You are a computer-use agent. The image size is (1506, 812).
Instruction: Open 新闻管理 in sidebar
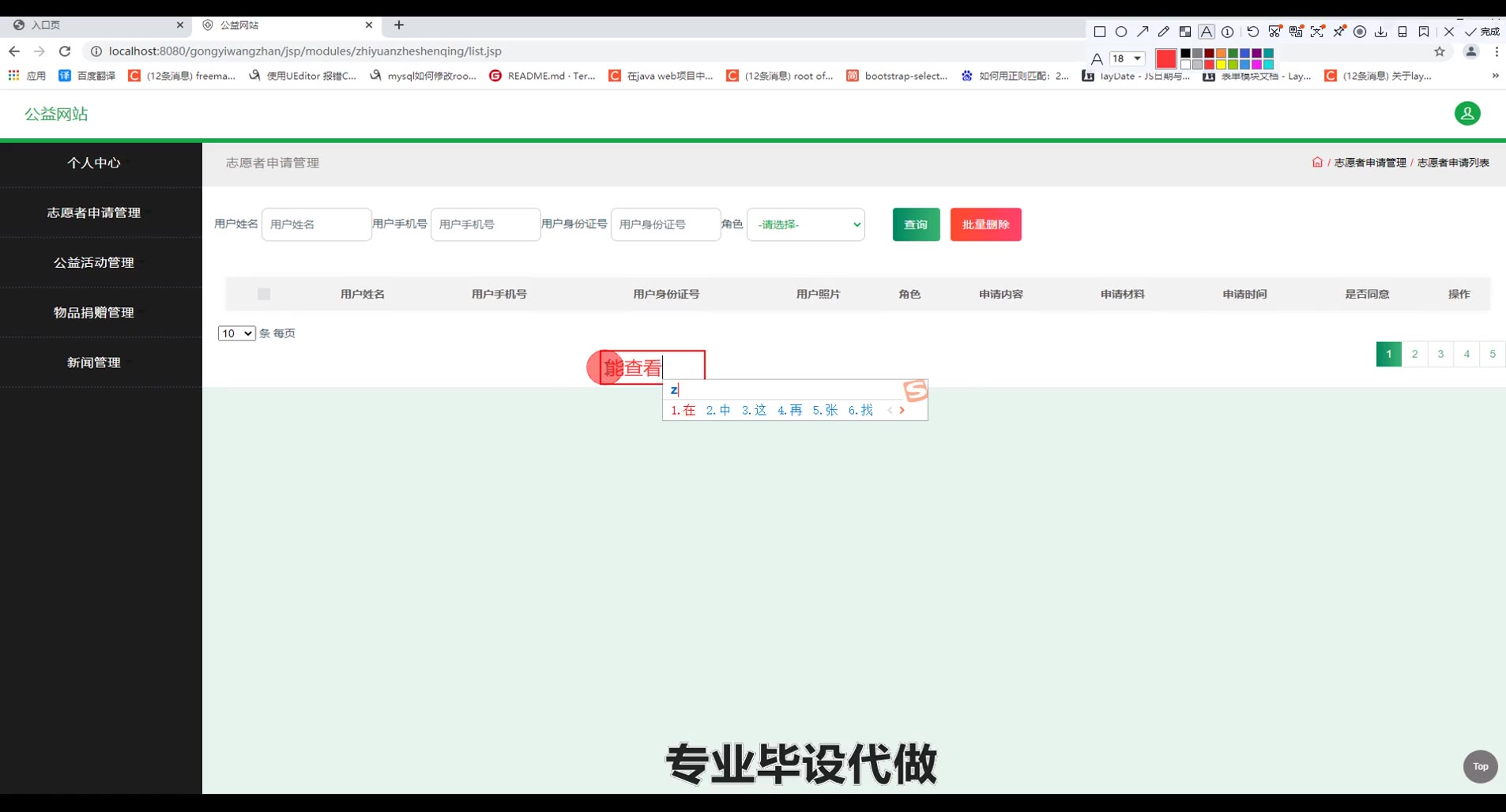pos(94,363)
